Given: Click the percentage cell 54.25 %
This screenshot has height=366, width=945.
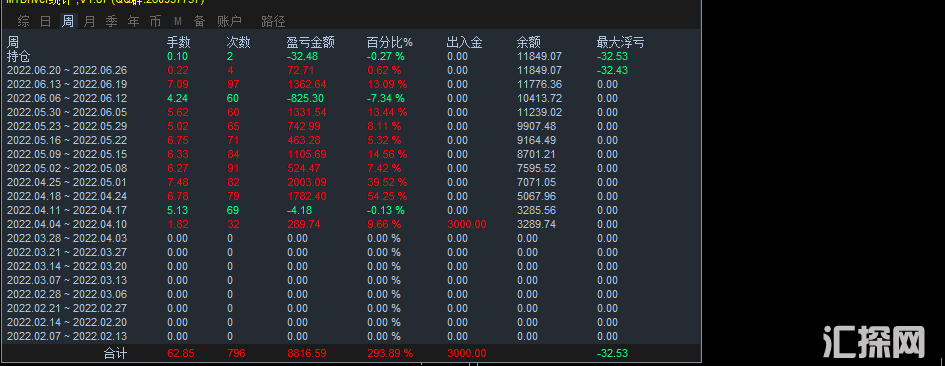Looking at the screenshot, I should click(387, 196).
